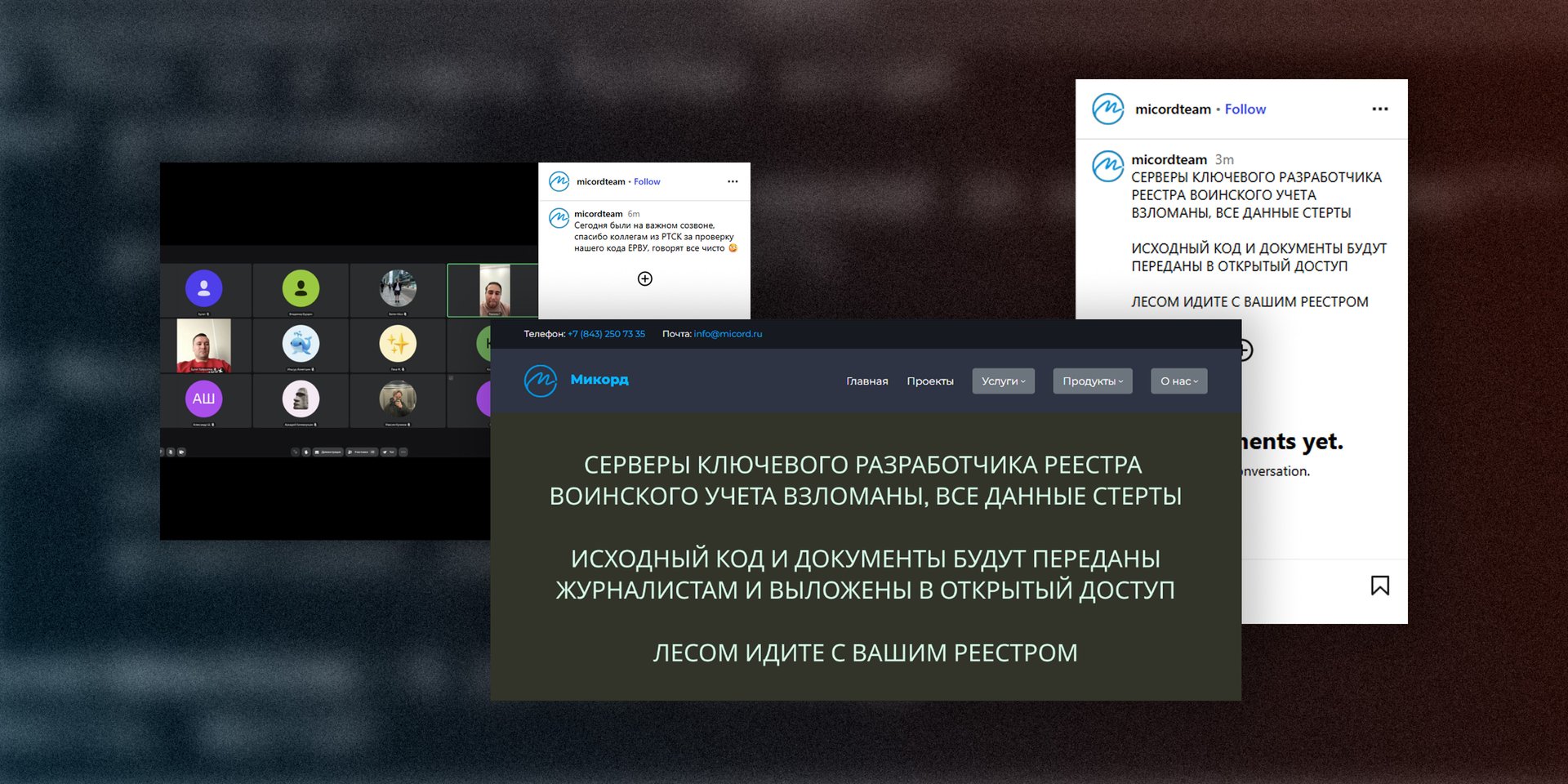Expand the Продукты dropdown menu
The image size is (1568, 784).
1092,381
